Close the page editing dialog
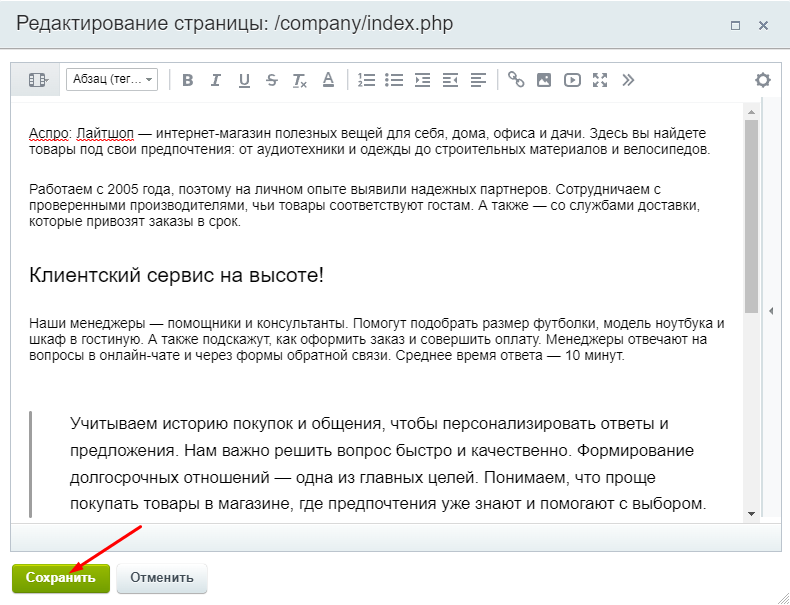This screenshot has height=605, width=790. [x=763, y=25]
